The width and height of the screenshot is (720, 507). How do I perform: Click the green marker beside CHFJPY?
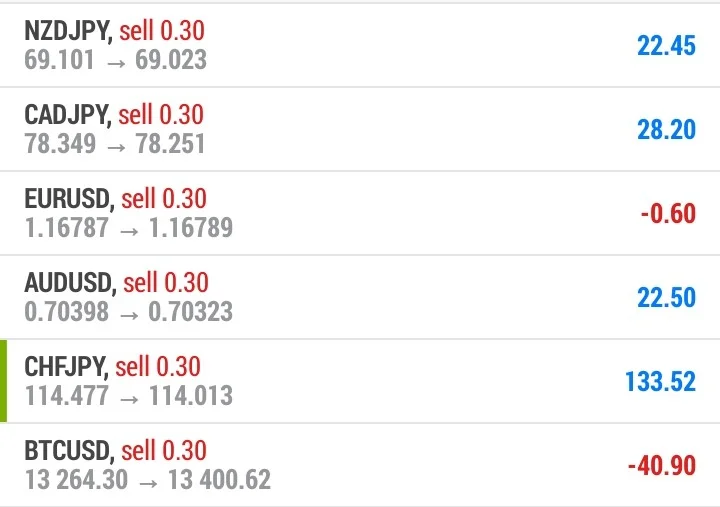3,381
